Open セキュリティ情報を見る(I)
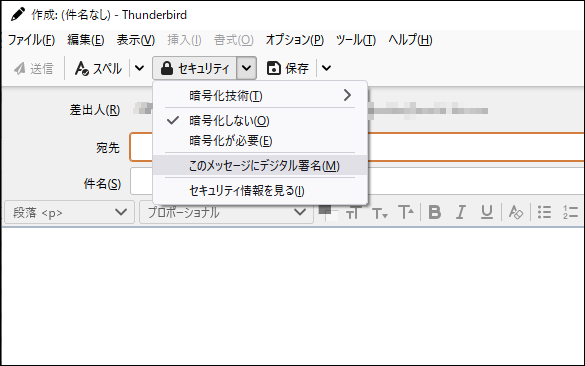 (260, 191)
